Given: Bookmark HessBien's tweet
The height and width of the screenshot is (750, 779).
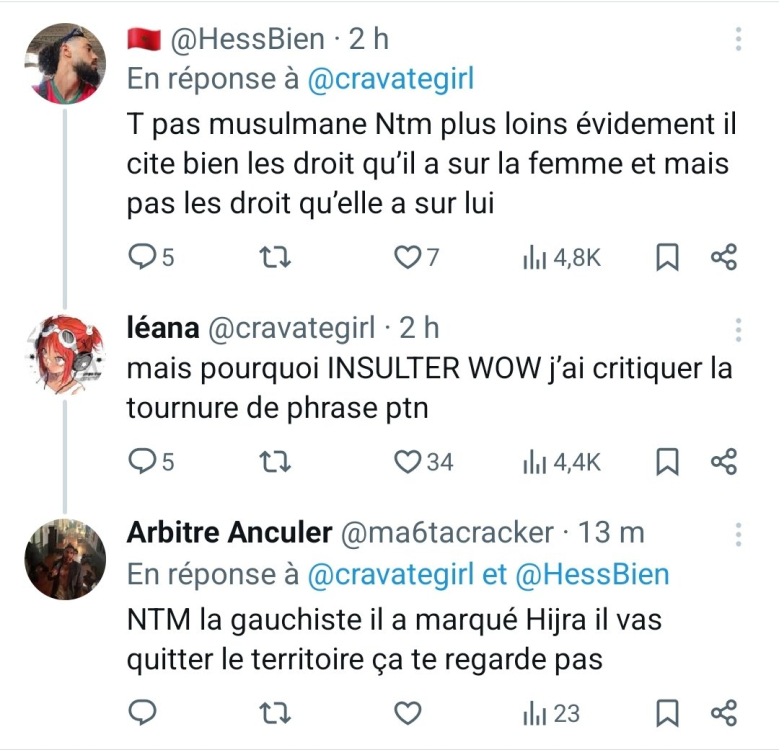Looking at the screenshot, I should pos(667,258).
